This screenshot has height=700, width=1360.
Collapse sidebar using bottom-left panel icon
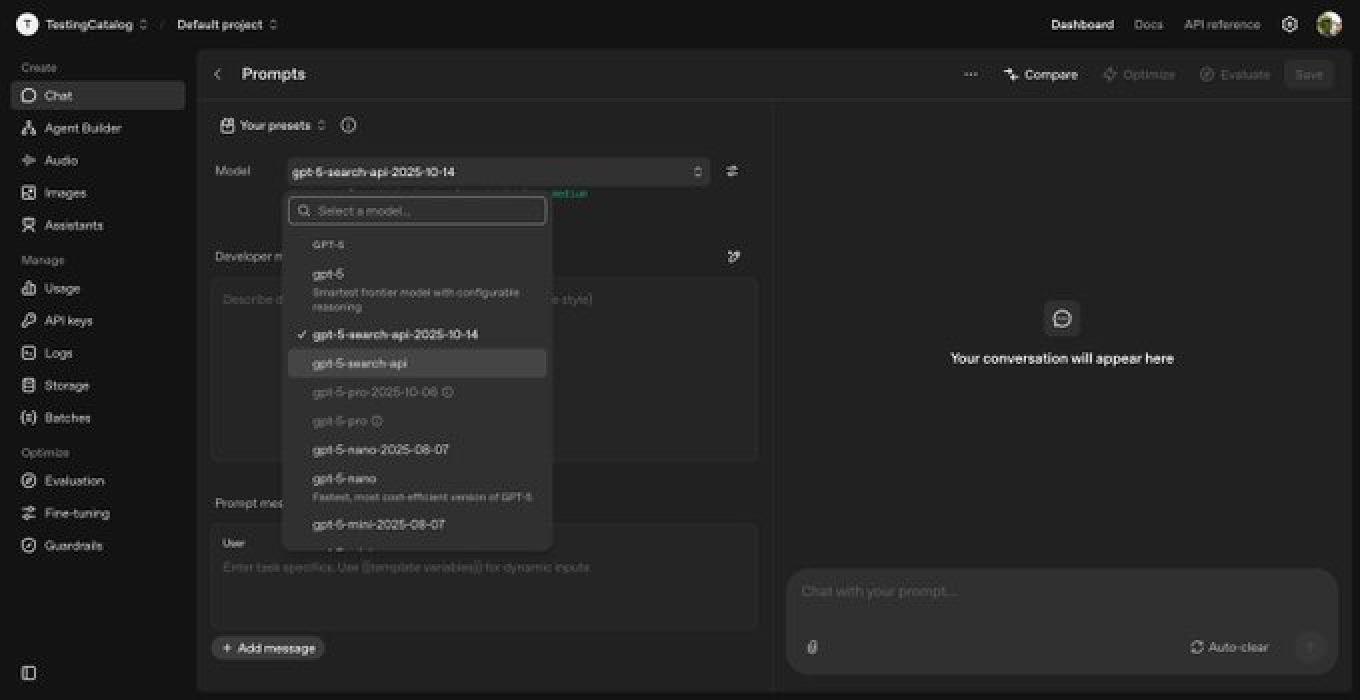29,673
